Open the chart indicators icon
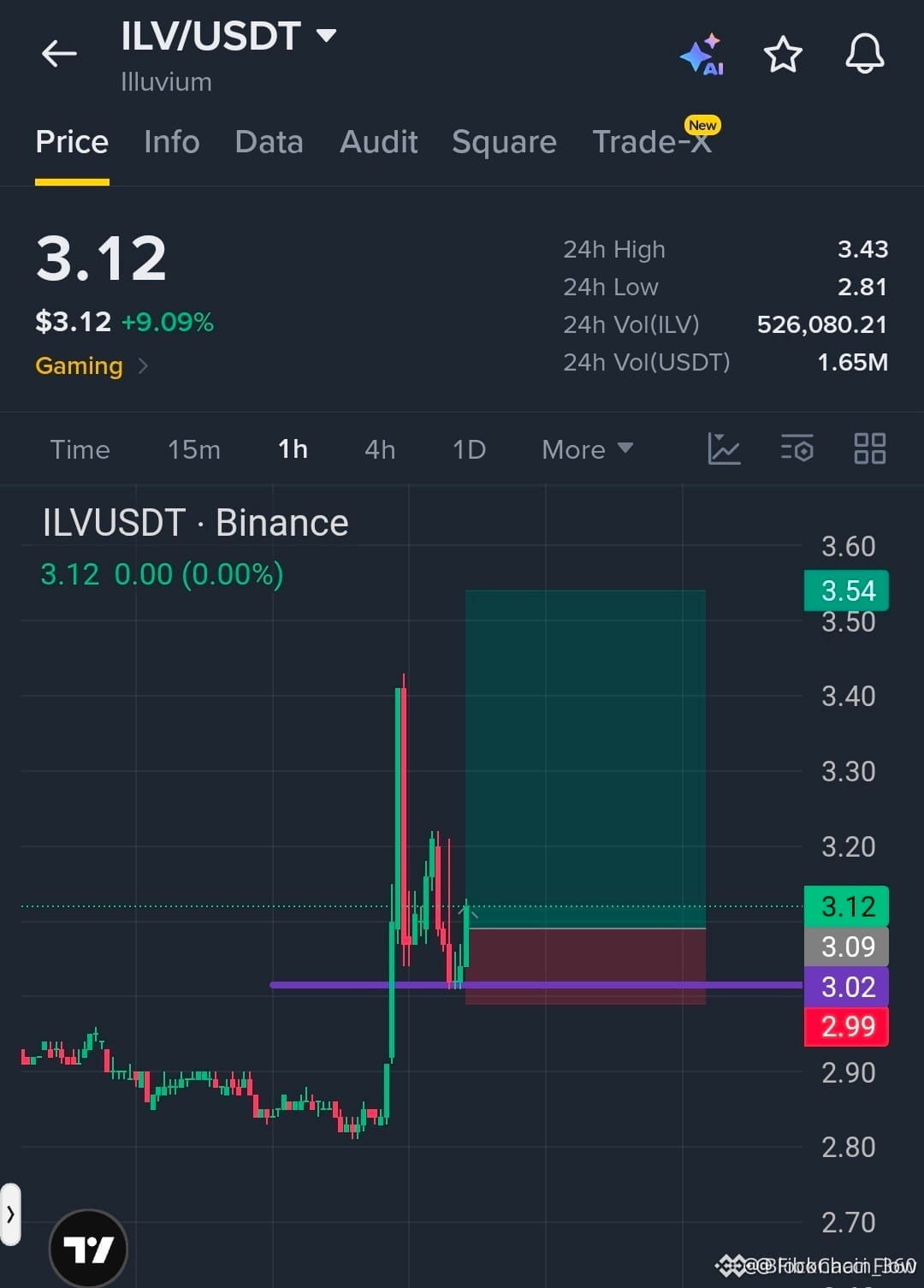Image resolution: width=924 pixels, height=1288 pixels. [x=724, y=448]
